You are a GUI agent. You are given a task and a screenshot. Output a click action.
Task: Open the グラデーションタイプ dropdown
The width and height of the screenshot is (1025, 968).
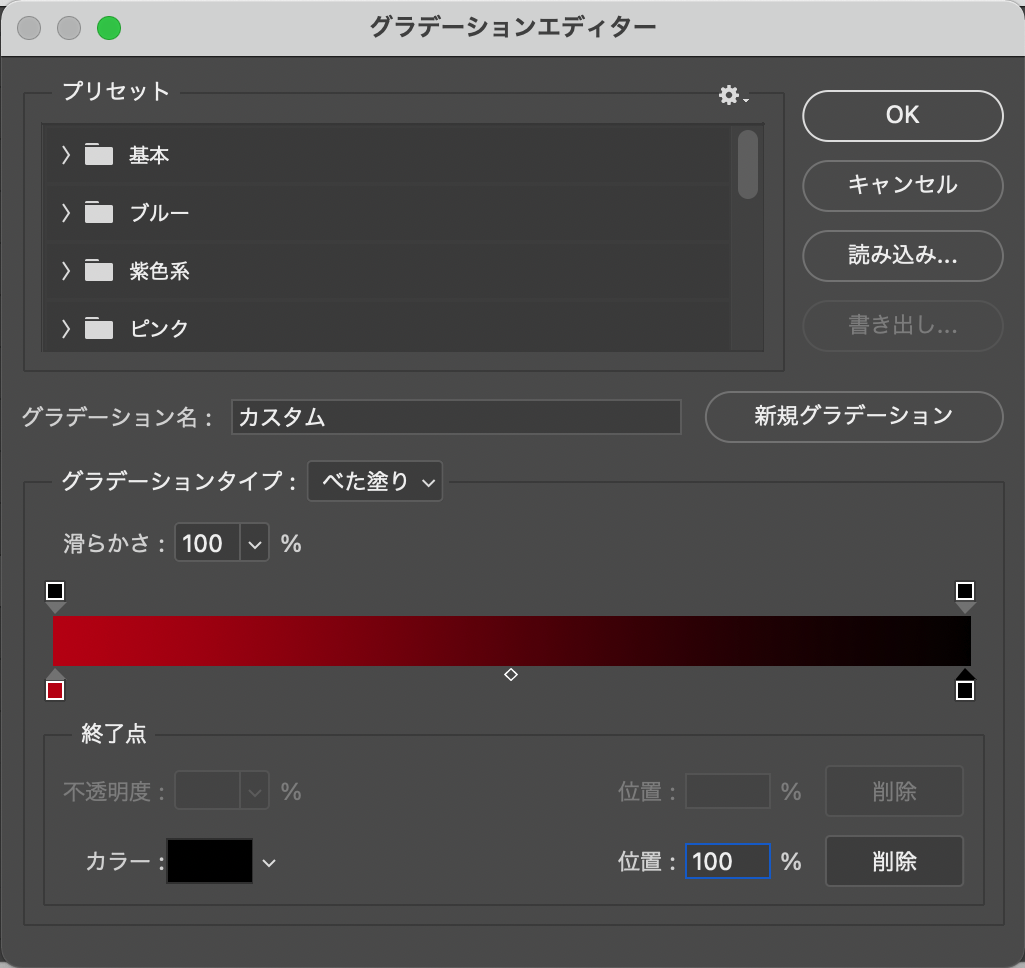coord(375,482)
